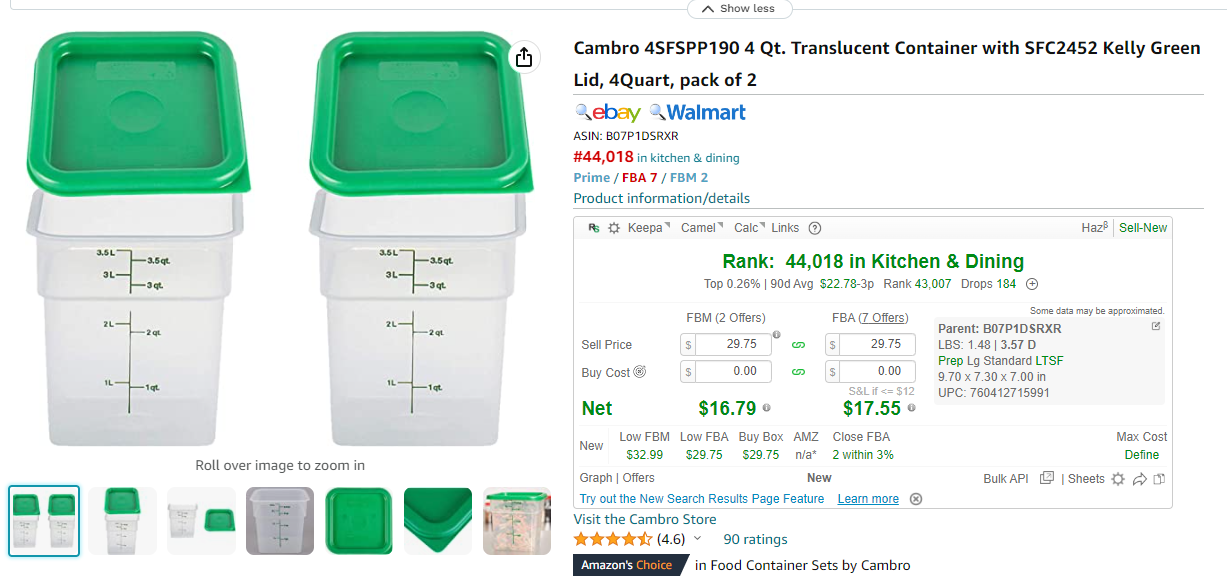1227x586 pixels.
Task: Click the help question mark icon
Action: [x=815, y=228]
